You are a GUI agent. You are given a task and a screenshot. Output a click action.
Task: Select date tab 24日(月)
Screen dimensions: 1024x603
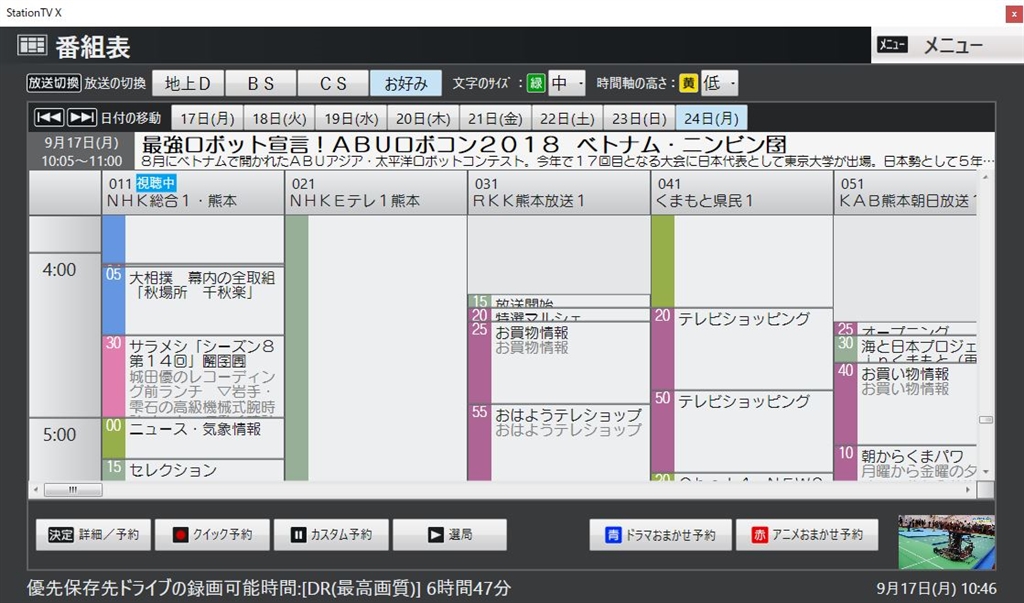click(711, 118)
